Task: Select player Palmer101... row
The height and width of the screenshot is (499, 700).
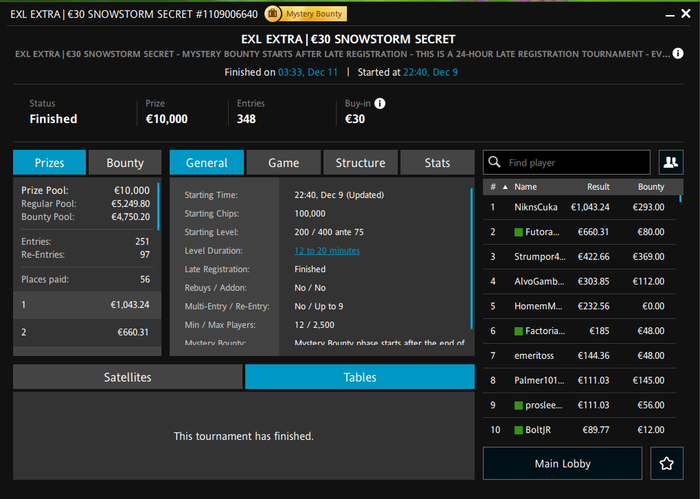Action: 579,380
